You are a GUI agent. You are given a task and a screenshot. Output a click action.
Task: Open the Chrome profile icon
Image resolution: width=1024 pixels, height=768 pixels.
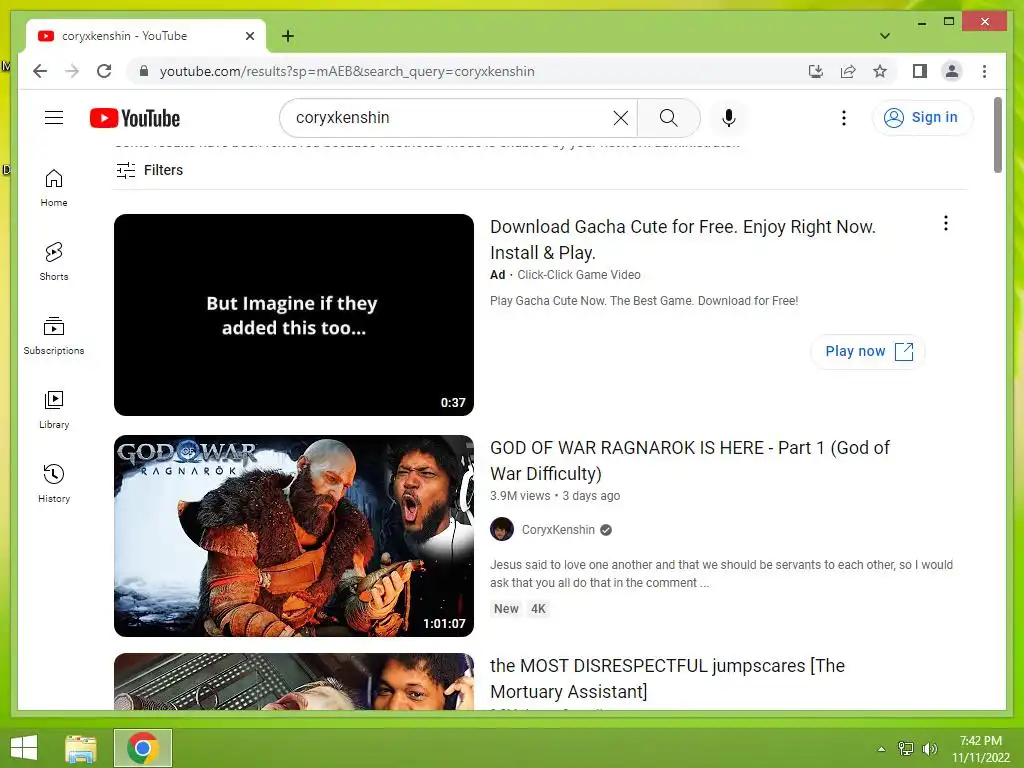[952, 71]
